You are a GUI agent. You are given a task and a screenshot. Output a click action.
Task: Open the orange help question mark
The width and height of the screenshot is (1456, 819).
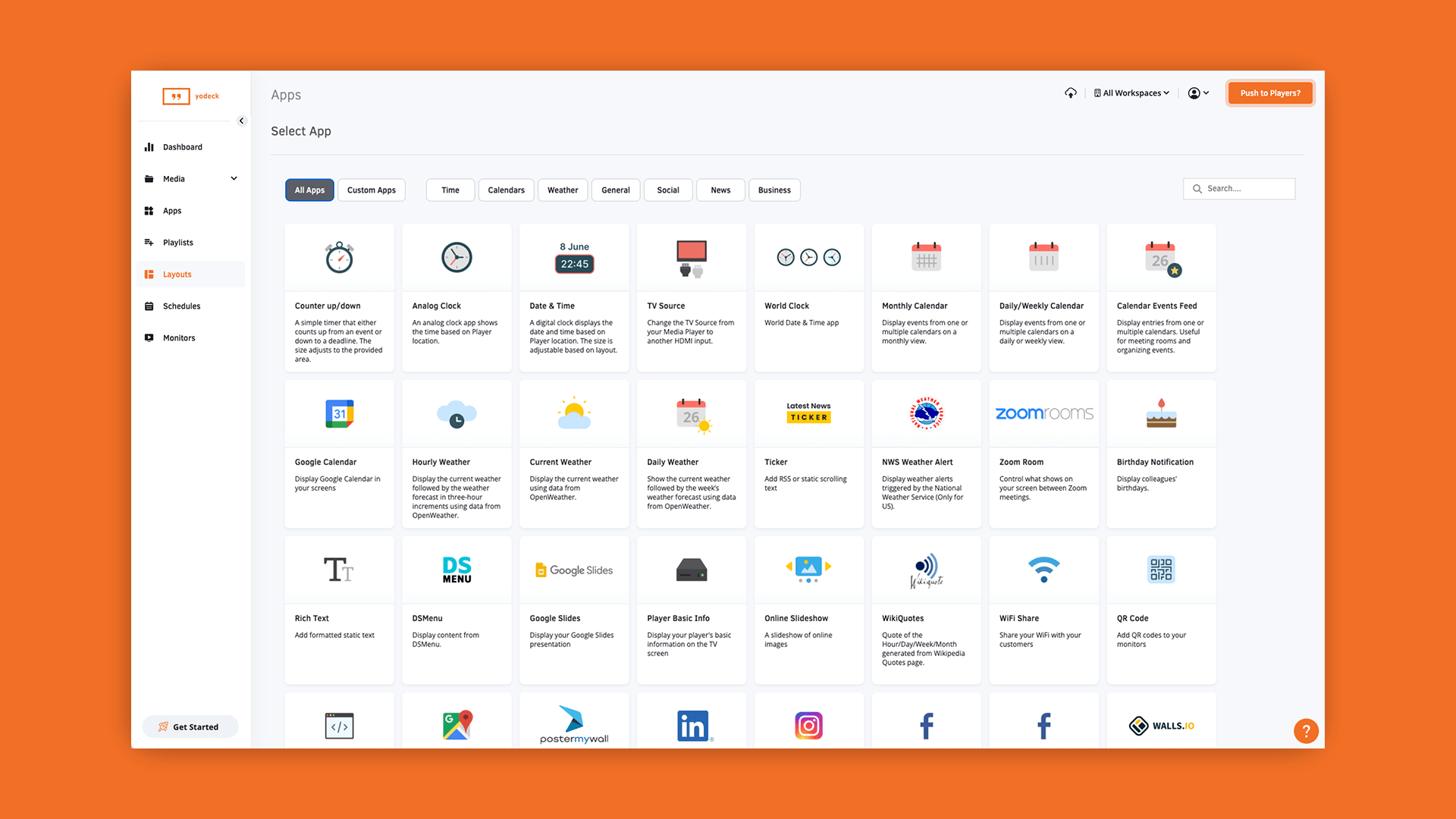click(x=1305, y=731)
